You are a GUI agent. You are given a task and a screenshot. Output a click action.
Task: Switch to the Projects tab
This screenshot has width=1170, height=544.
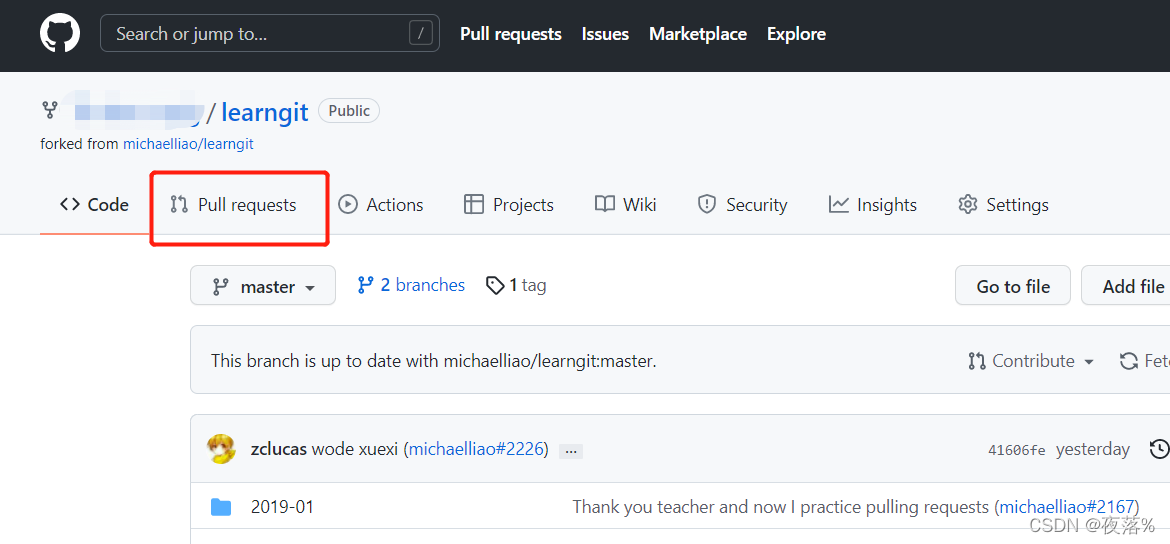coord(508,204)
